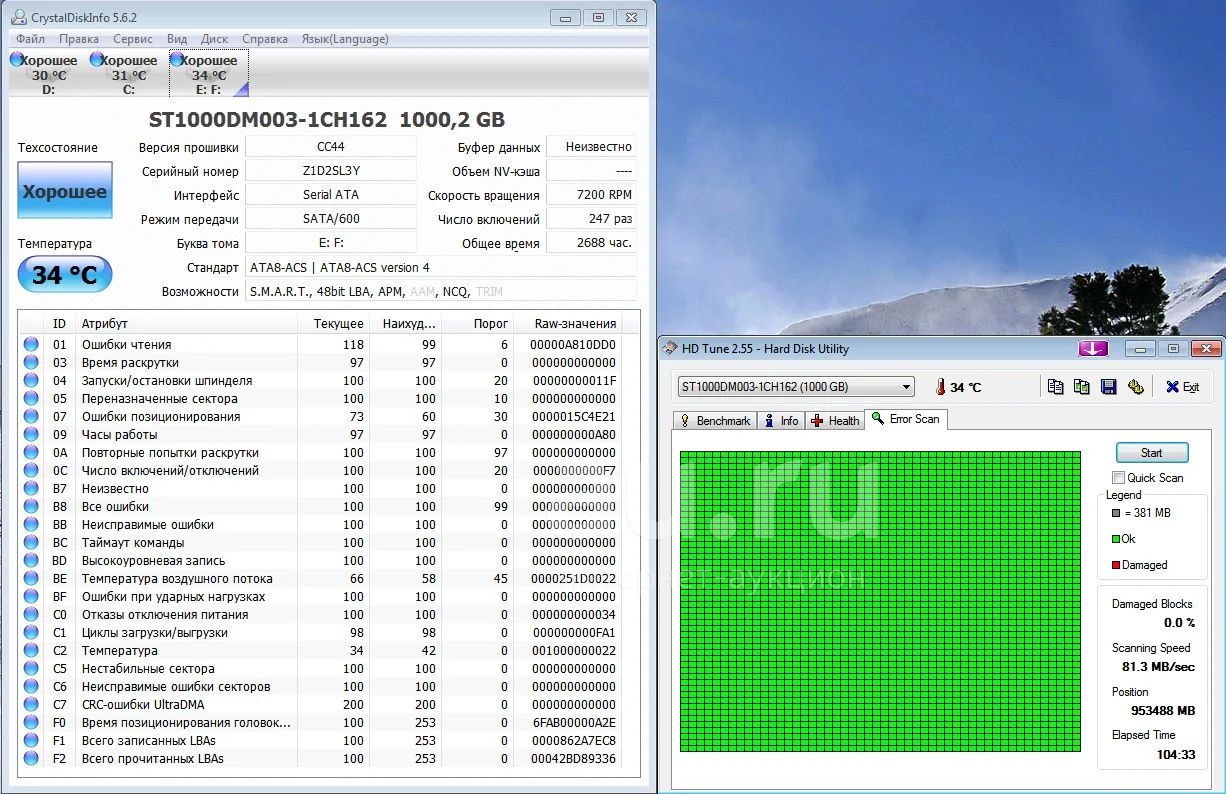Click the SATA/600 transfer mode field

331,219
